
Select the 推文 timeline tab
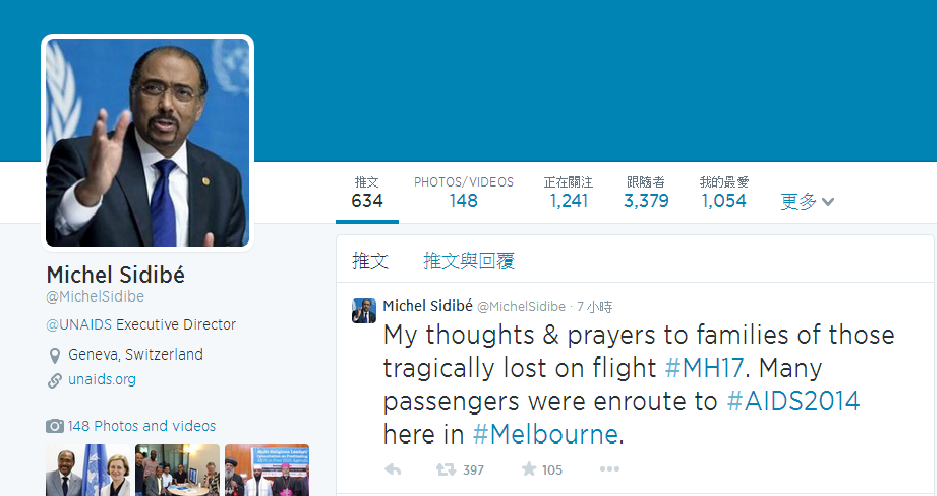370,261
